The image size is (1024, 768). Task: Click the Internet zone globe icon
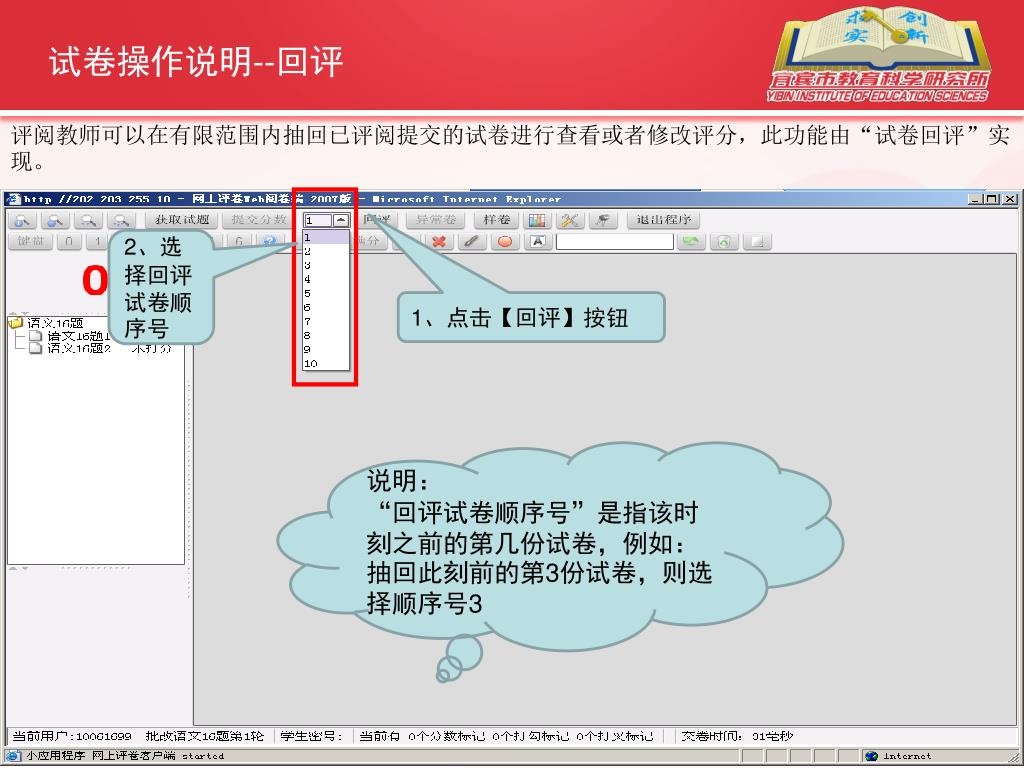pyautogui.click(x=871, y=756)
